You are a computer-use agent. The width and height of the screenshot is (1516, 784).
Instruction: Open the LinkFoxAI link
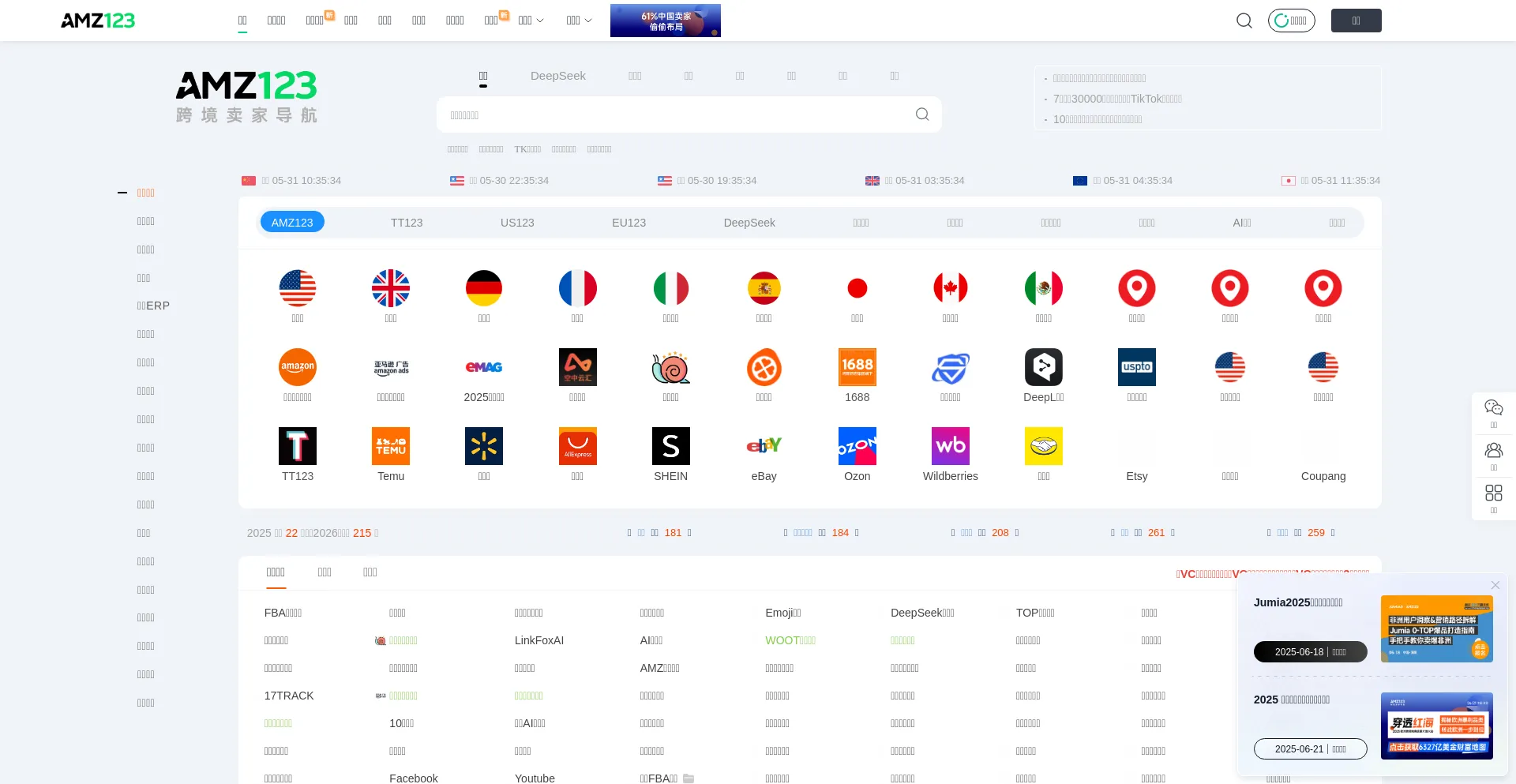[538, 640]
